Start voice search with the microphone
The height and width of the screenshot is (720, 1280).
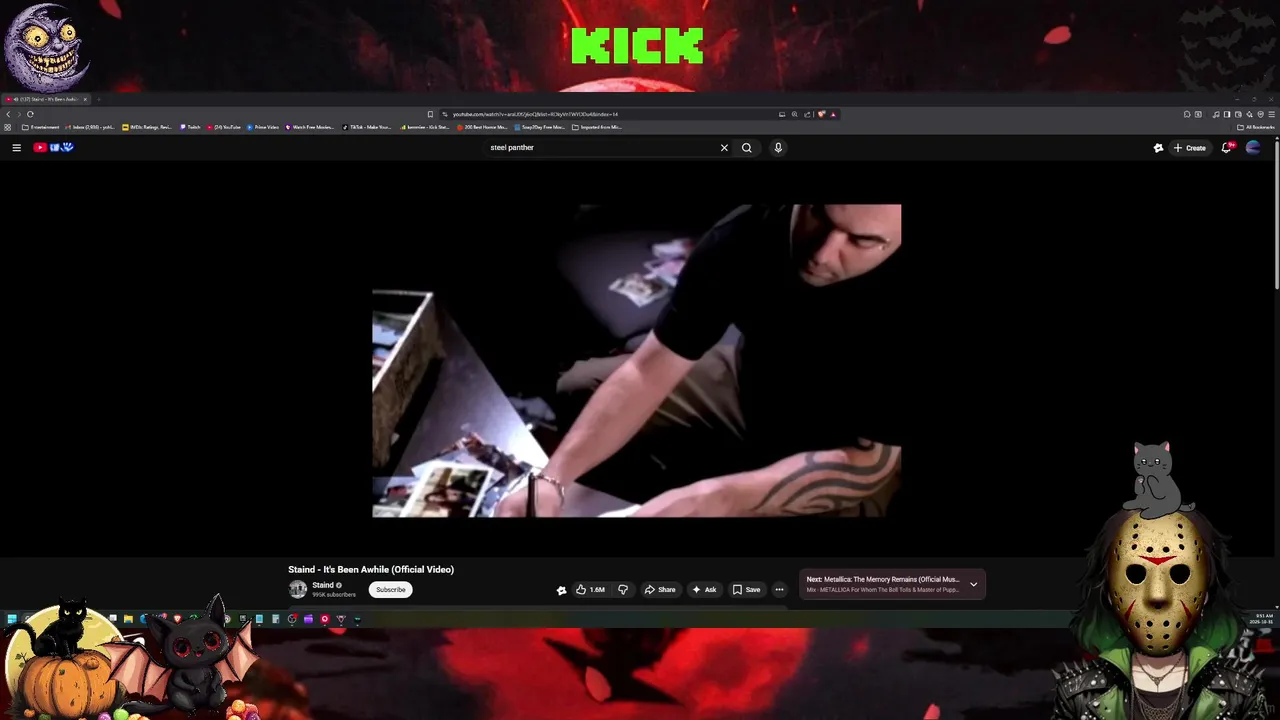pos(778,147)
